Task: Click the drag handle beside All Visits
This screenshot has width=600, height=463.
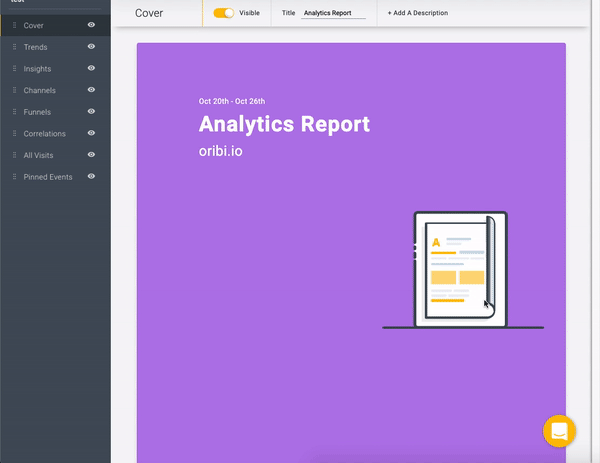Action: (15, 155)
